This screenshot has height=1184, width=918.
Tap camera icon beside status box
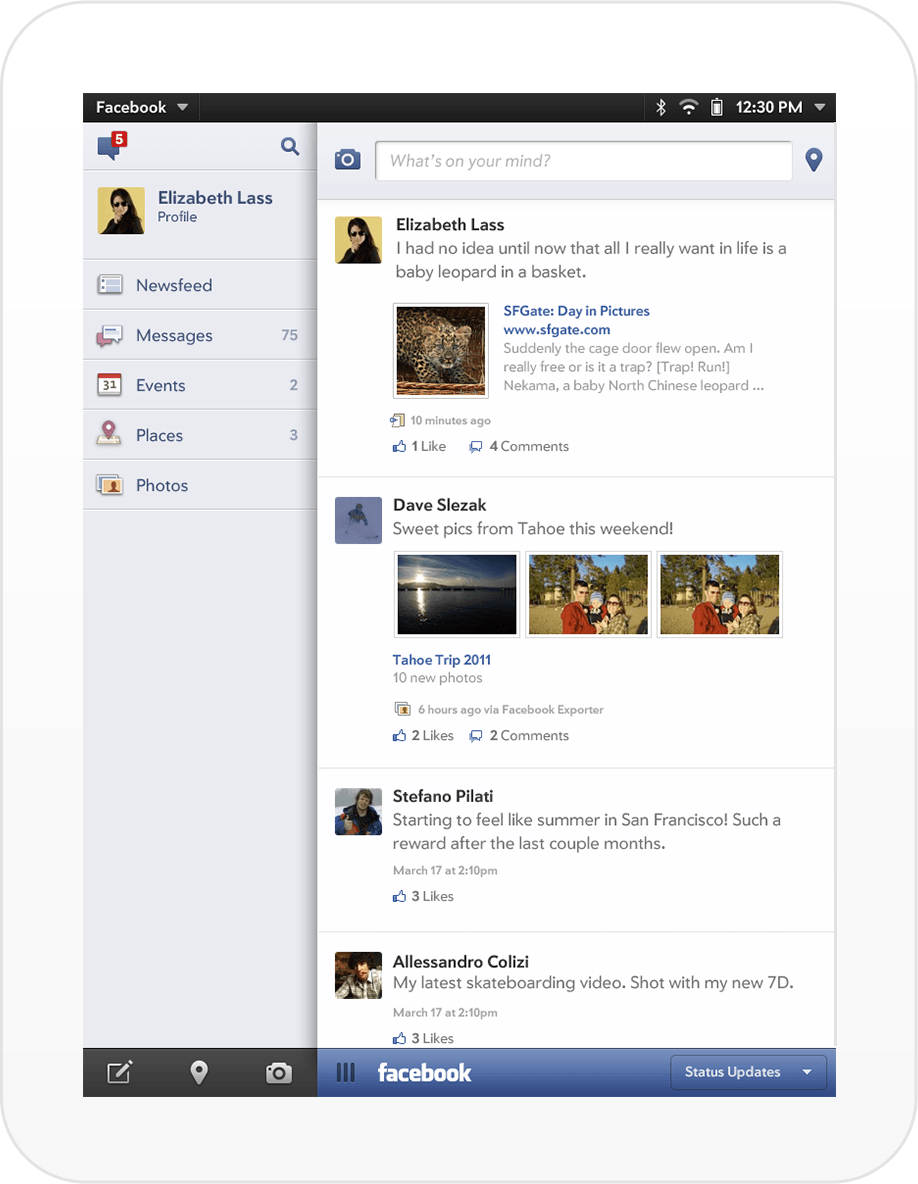click(x=347, y=159)
